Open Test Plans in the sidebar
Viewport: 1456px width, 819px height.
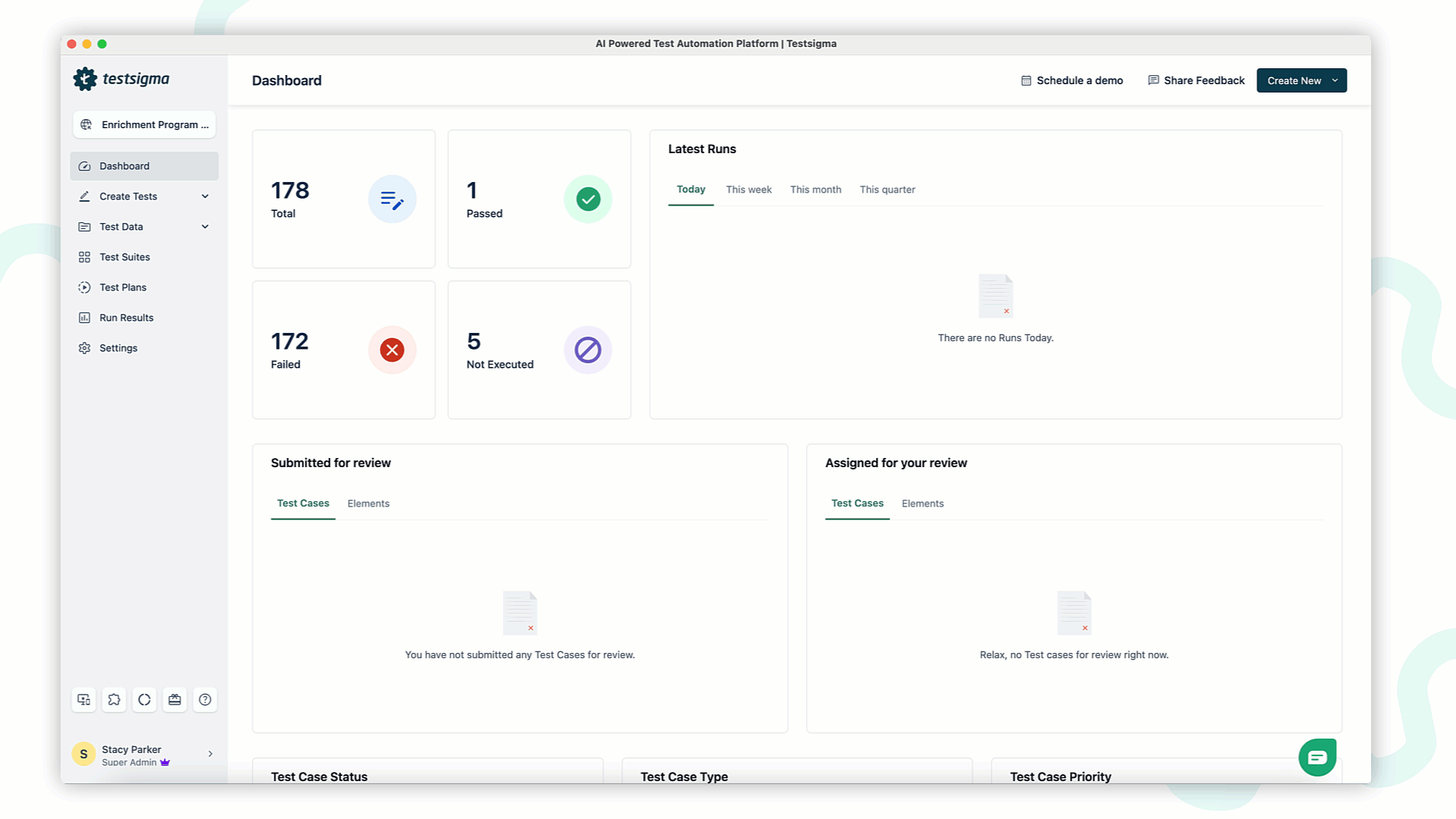click(144, 287)
